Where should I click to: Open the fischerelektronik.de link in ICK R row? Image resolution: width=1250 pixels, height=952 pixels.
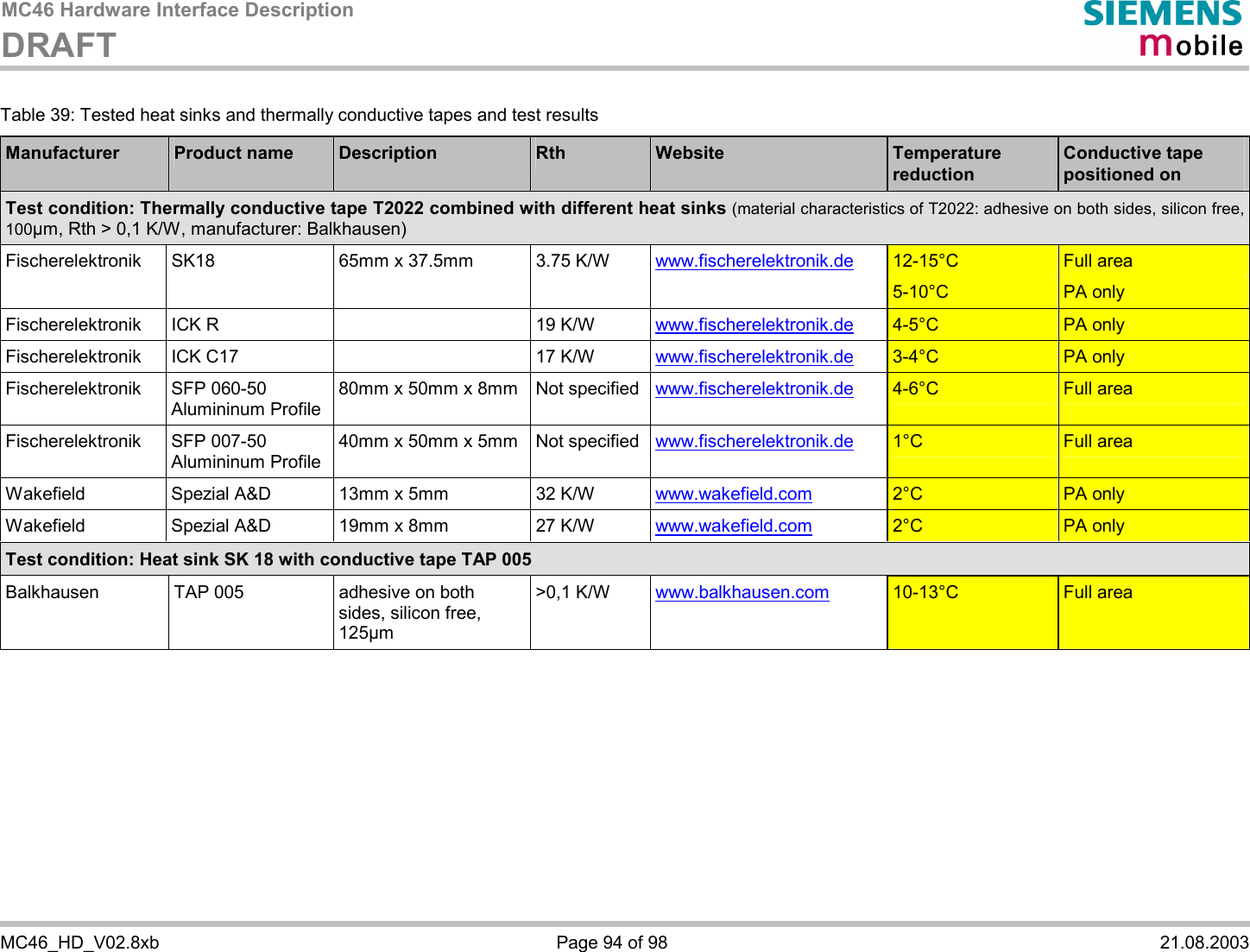754,325
